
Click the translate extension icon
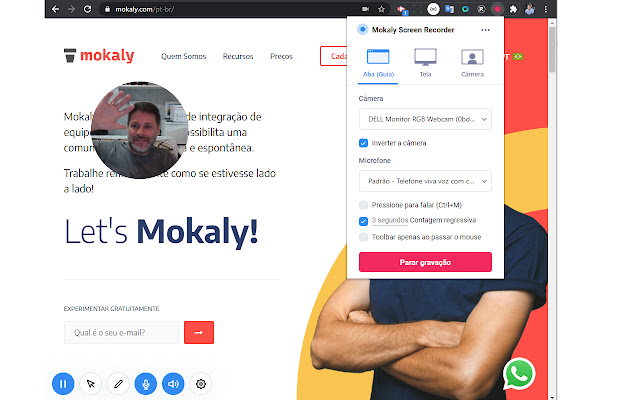click(x=449, y=9)
